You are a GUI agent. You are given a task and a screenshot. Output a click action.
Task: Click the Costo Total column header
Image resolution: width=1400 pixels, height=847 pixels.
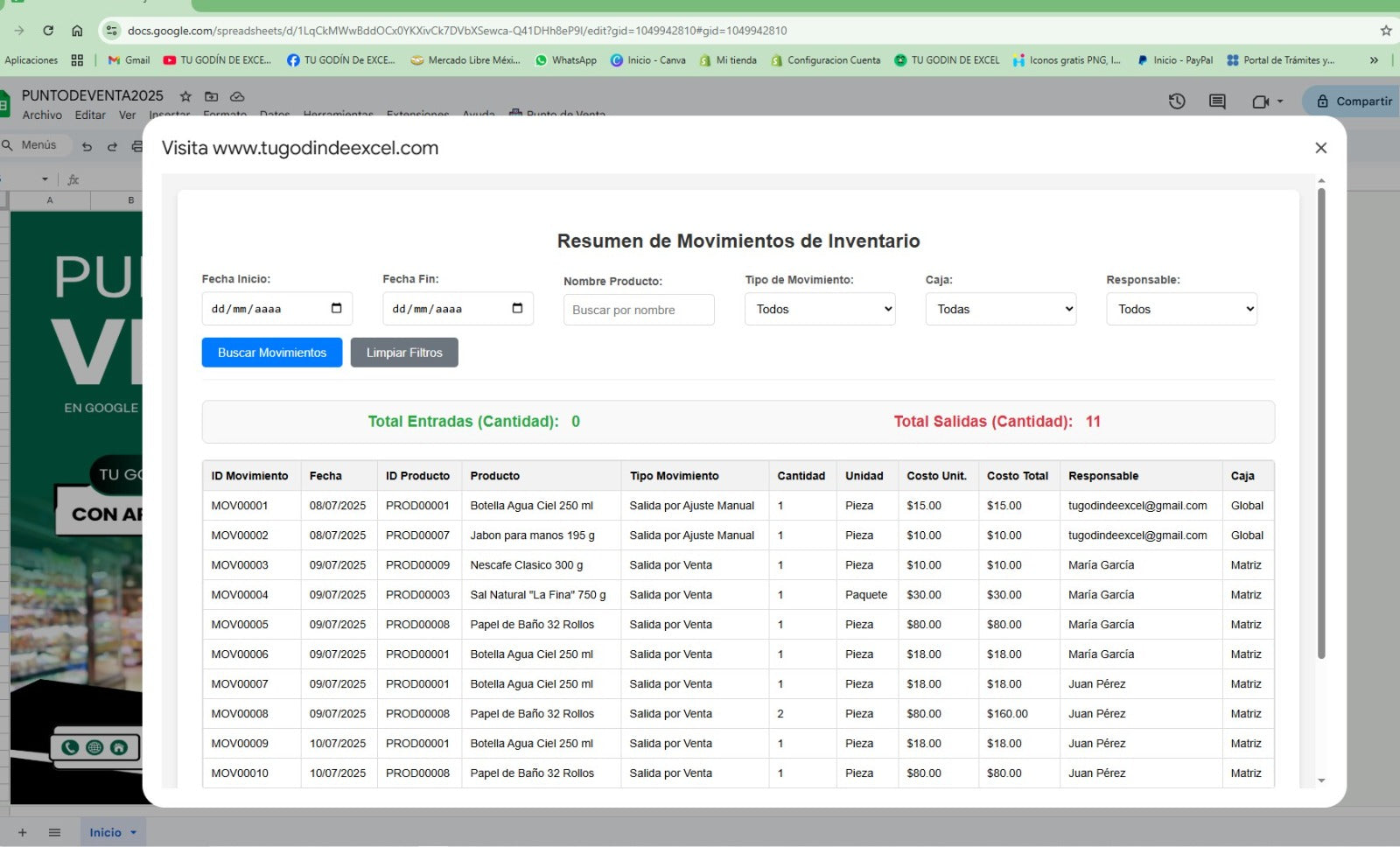[1018, 476]
